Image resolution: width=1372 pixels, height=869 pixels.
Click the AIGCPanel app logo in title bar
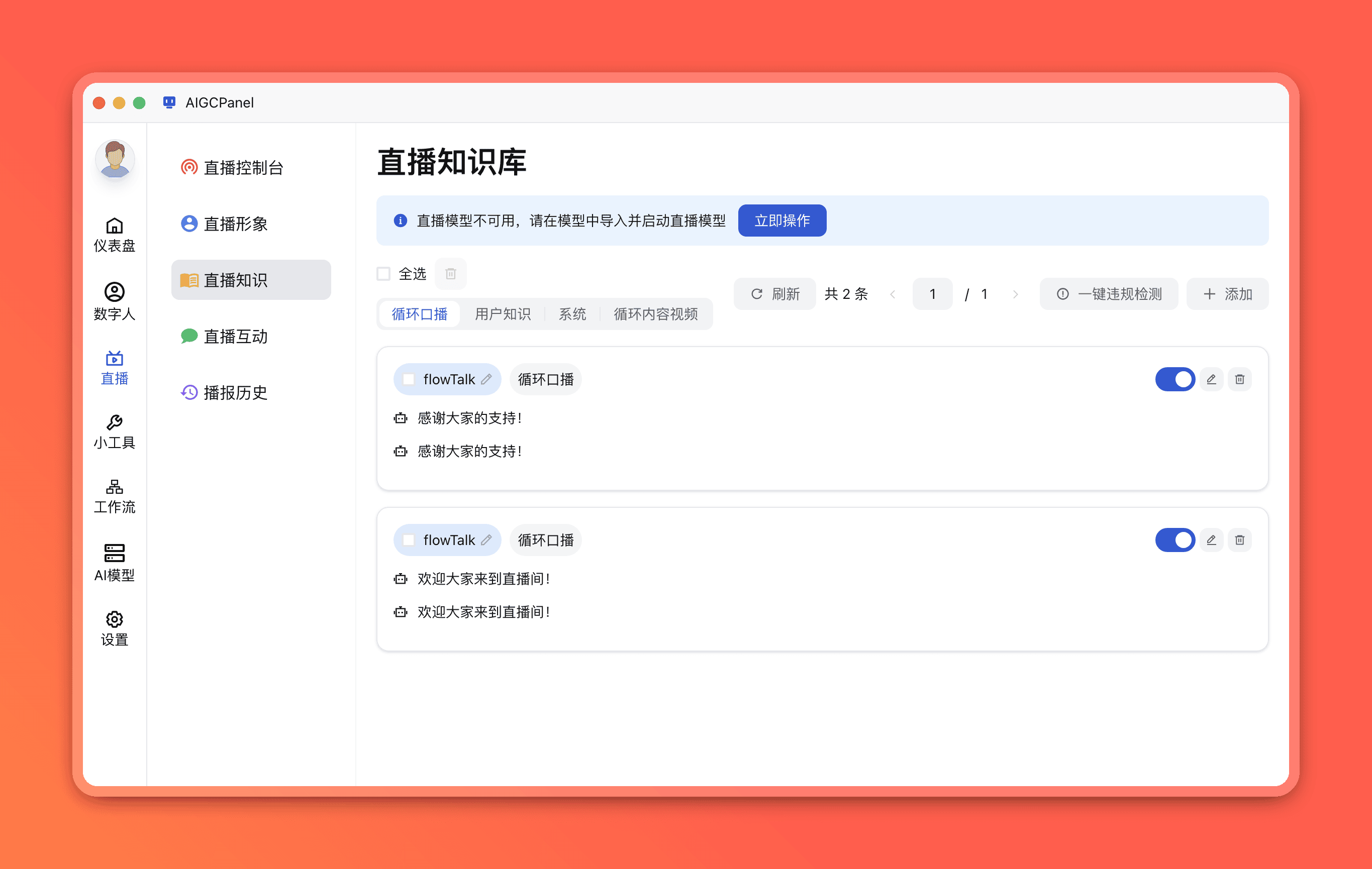169,102
